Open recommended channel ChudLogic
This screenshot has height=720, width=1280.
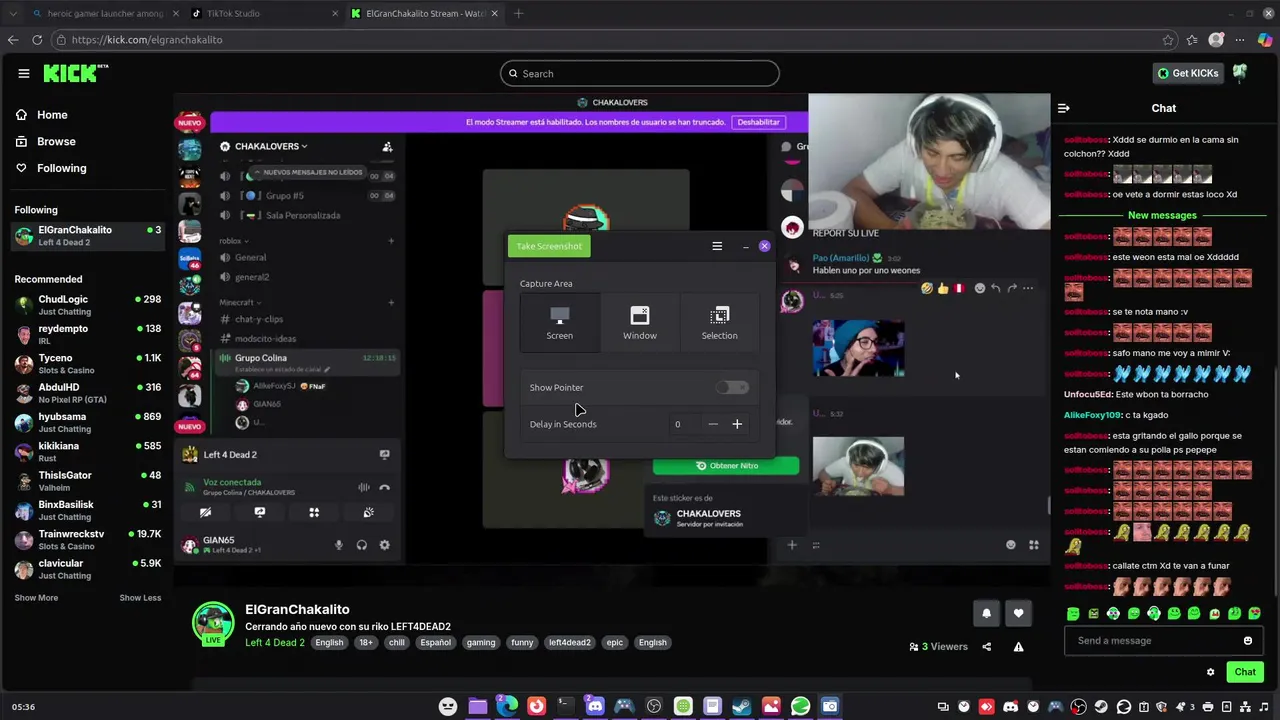tap(87, 305)
